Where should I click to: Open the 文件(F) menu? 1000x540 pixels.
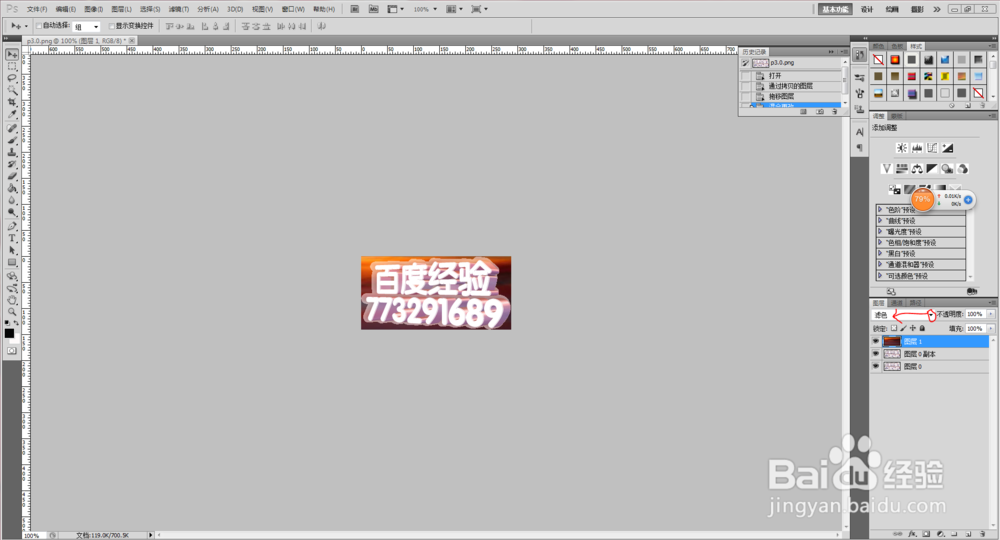click(x=37, y=10)
